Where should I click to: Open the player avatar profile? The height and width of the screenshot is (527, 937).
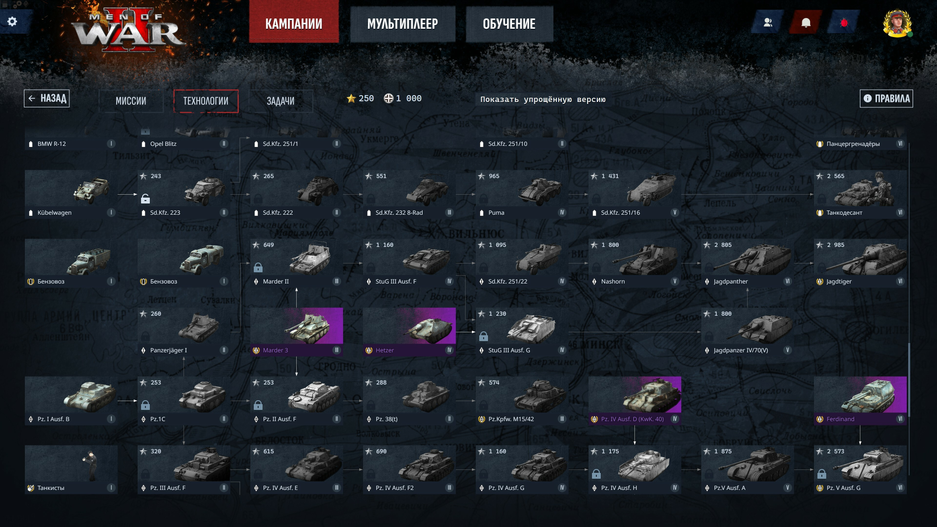coord(897,23)
